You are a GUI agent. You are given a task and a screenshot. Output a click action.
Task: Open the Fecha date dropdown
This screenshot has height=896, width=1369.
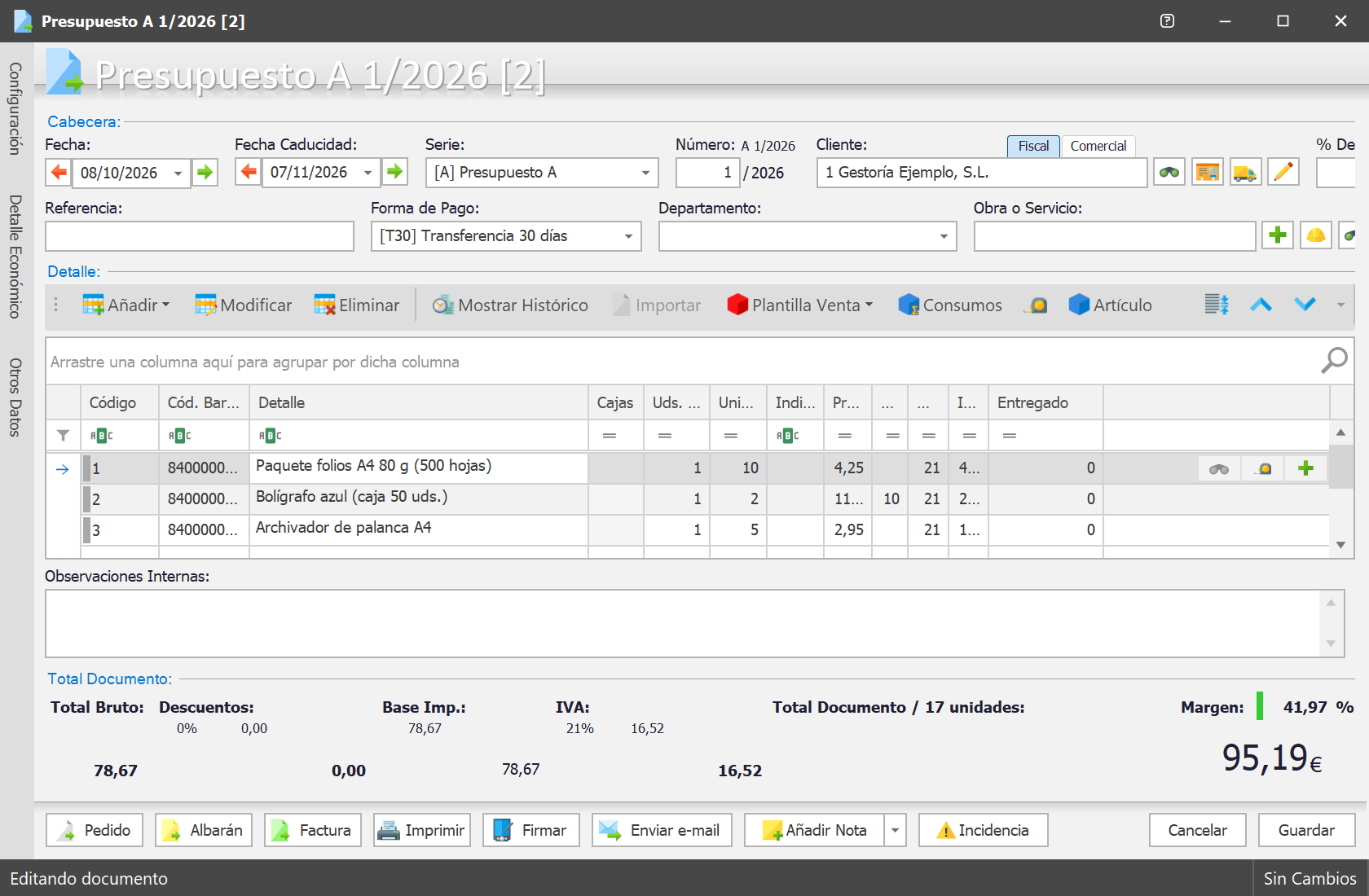click(178, 173)
